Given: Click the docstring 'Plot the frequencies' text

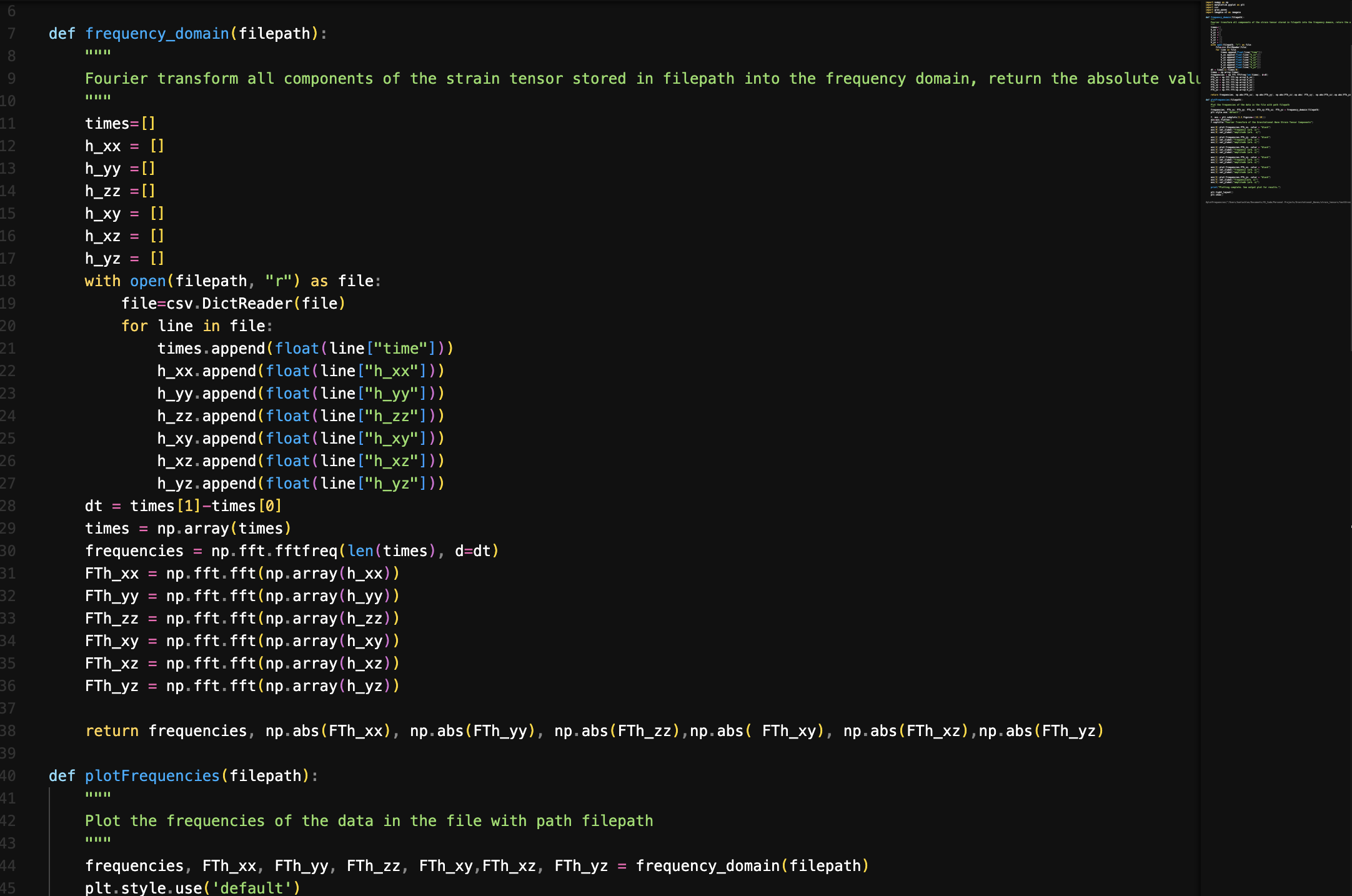Looking at the screenshot, I should pyautogui.click(x=369, y=821).
